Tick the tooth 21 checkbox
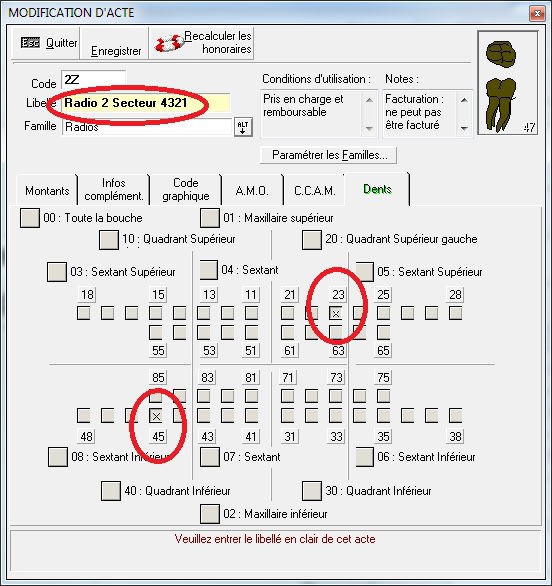The width and height of the screenshot is (552, 586). 287,313
